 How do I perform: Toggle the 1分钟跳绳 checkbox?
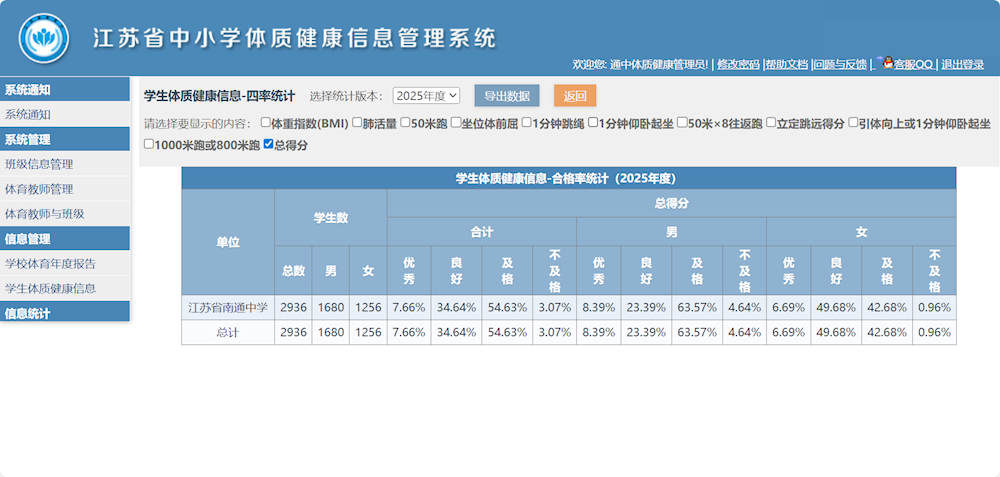pos(527,123)
